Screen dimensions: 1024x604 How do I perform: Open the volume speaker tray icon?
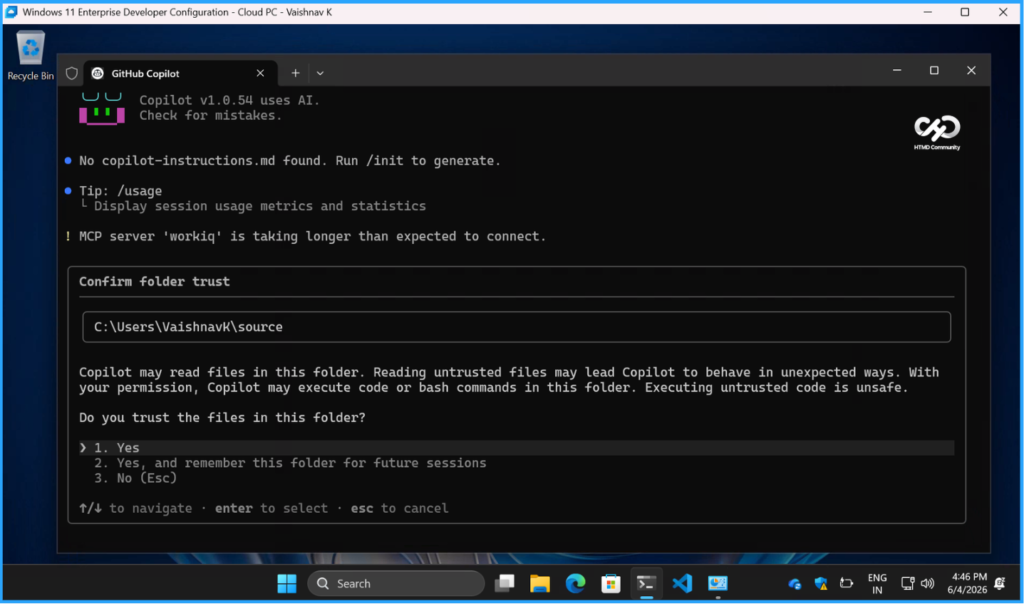927,584
